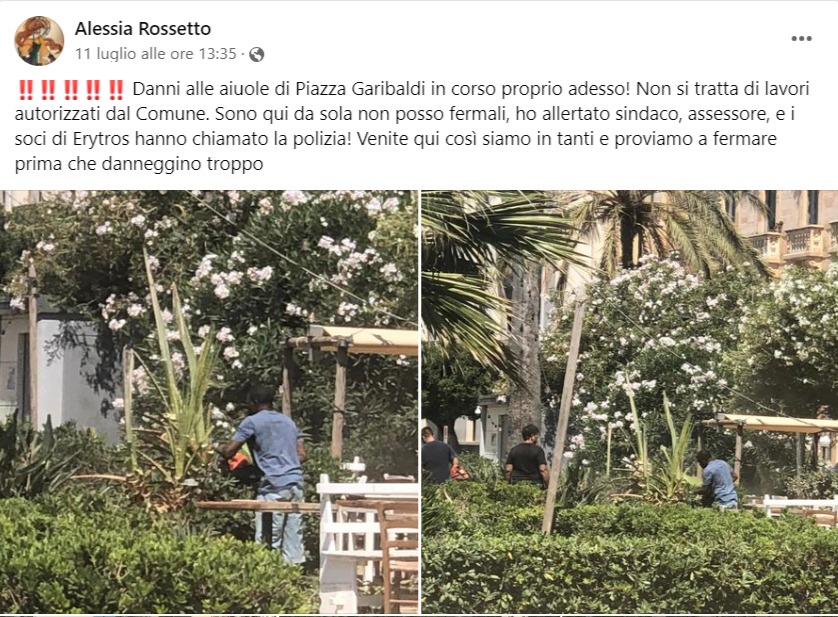
Task: Click the man in blue shirt in the right photo
Action: 719,480
